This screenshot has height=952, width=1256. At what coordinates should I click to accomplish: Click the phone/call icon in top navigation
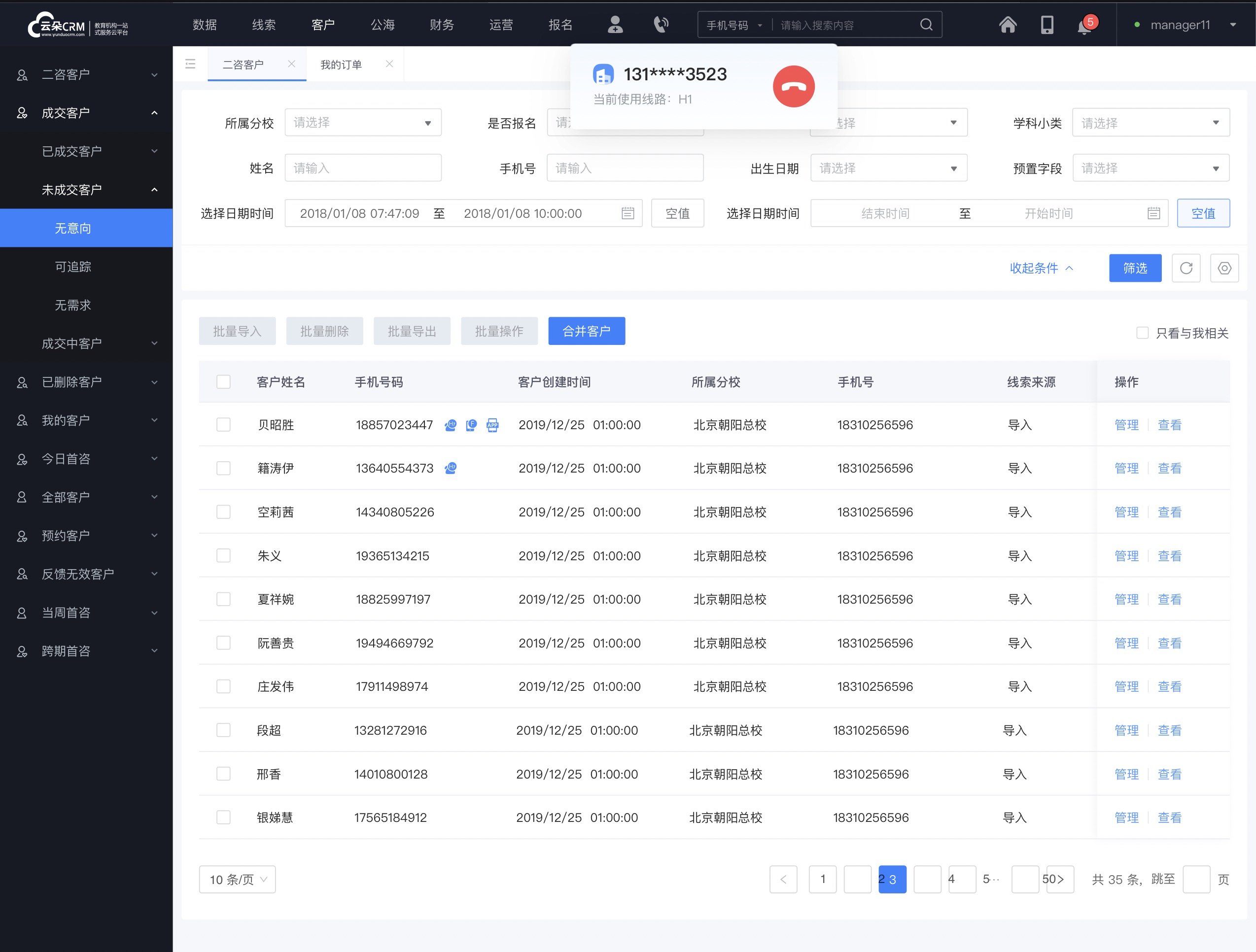click(x=660, y=24)
